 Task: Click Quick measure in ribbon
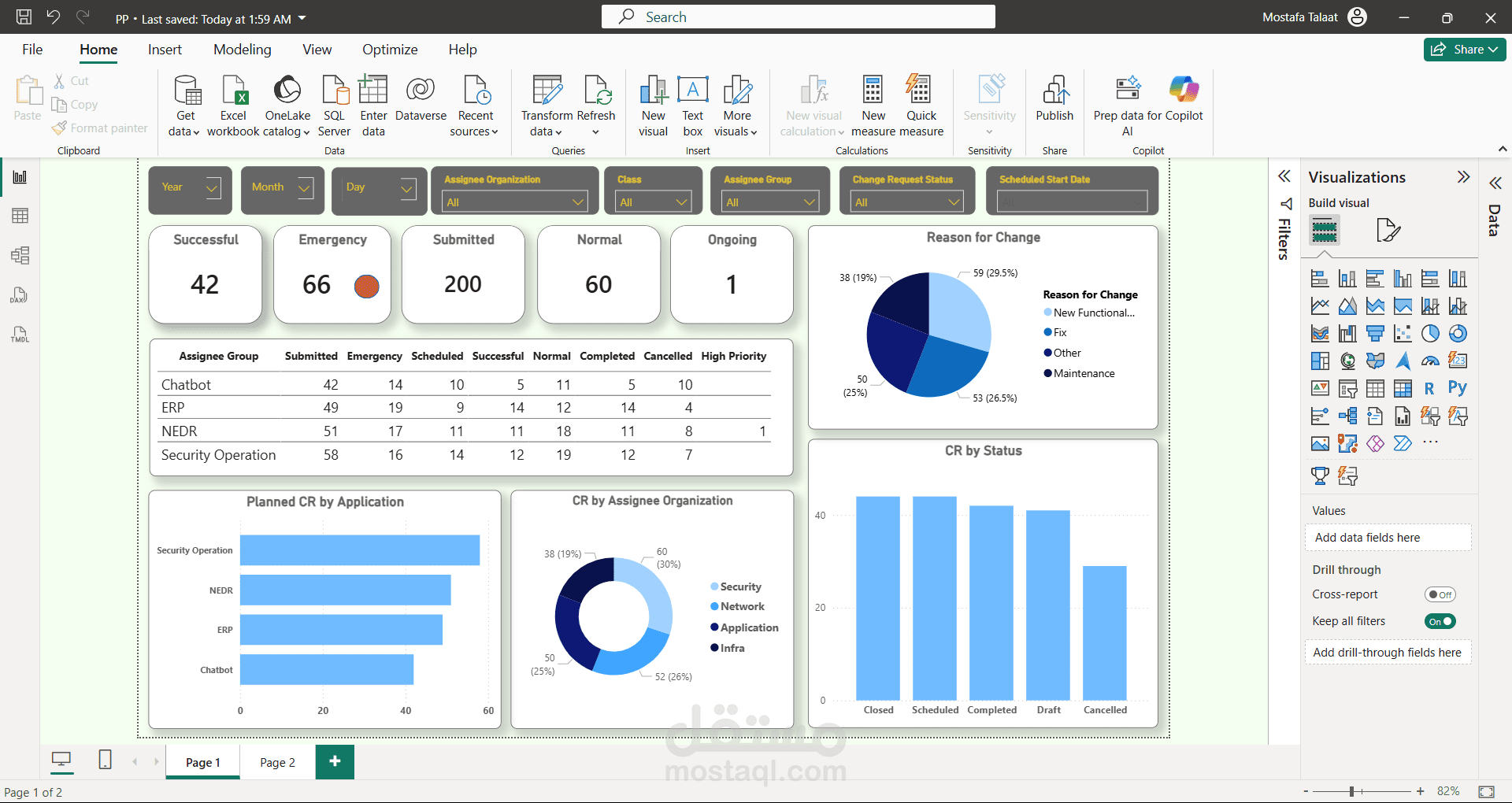point(921,106)
